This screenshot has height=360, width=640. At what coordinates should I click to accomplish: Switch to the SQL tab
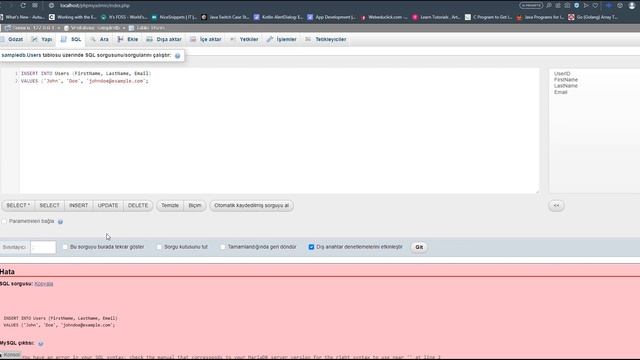click(x=71, y=39)
